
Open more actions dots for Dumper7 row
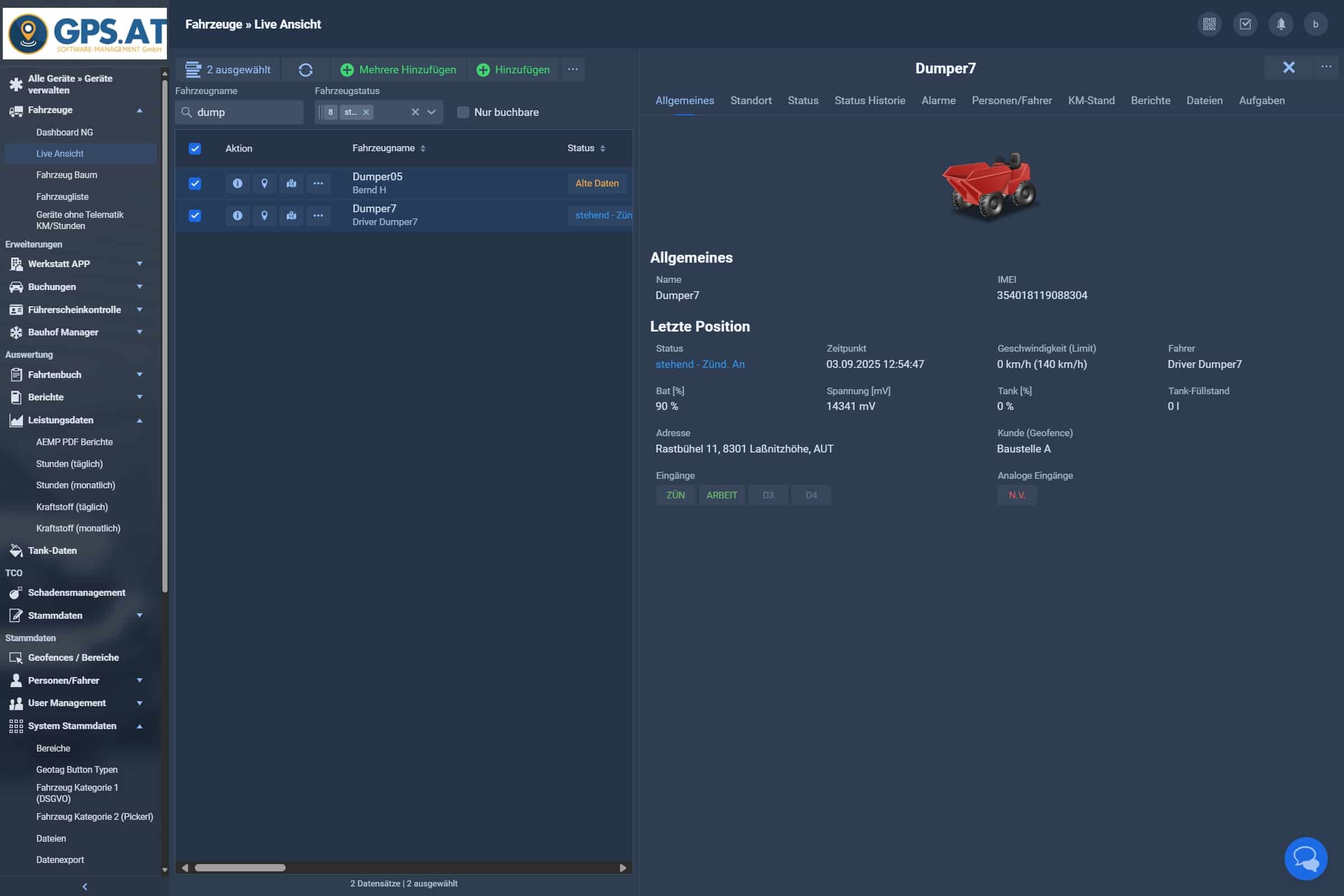point(318,216)
